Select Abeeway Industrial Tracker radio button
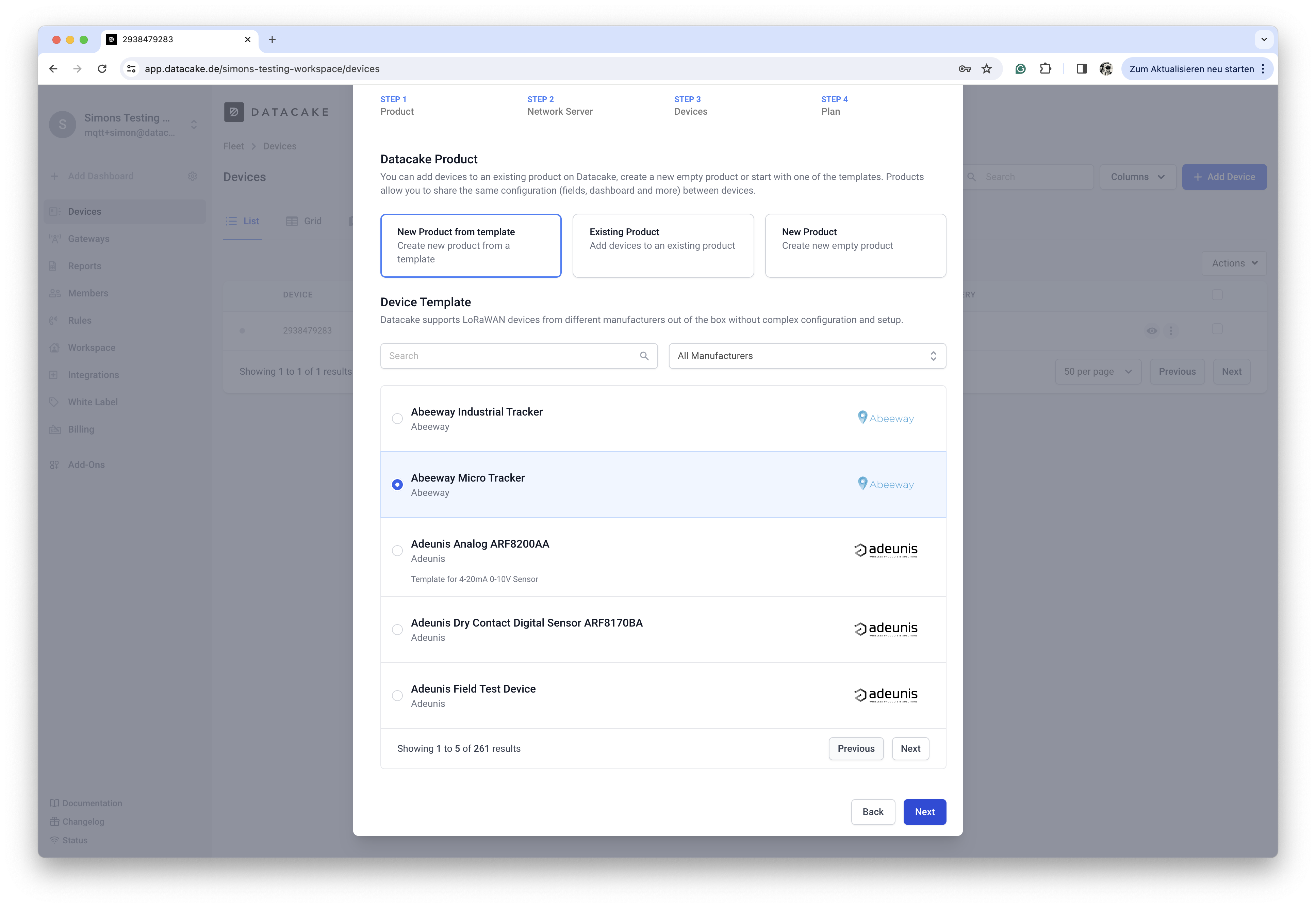Screen dimensions: 1316x908 397,419
